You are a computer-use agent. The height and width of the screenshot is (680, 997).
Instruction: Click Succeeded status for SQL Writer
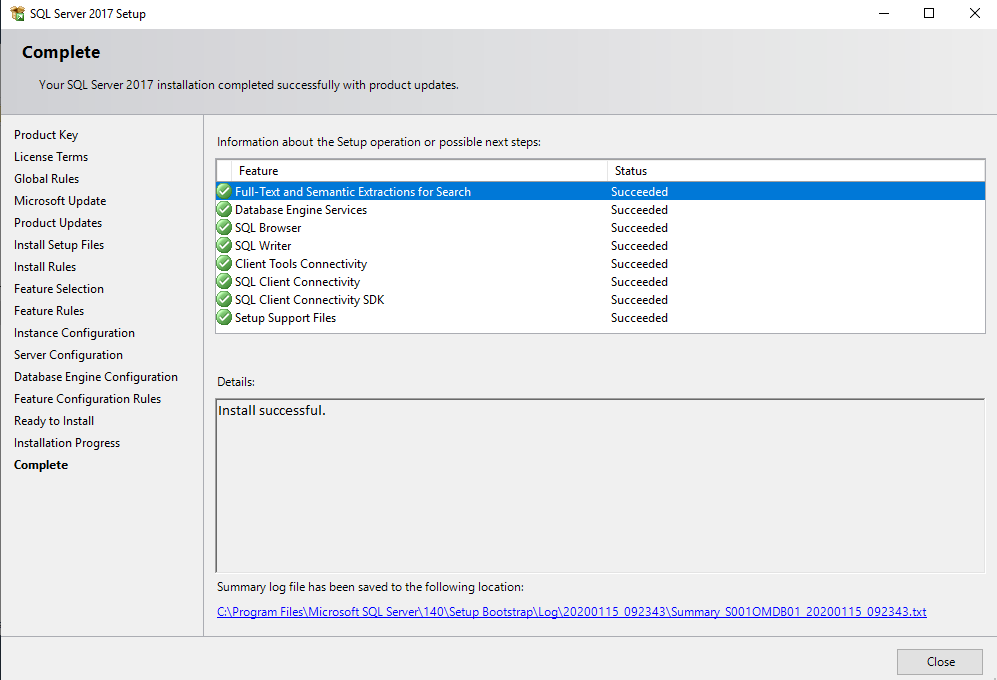[x=639, y=246]
